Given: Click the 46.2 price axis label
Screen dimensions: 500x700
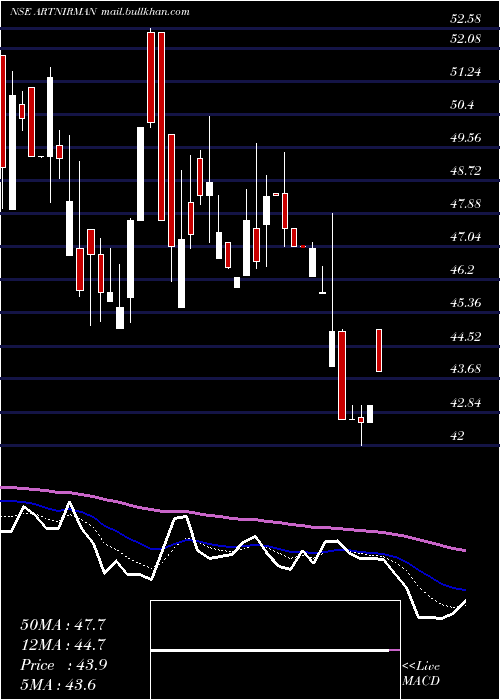Looking at the screenshot, I should click(x=464, y=270).
